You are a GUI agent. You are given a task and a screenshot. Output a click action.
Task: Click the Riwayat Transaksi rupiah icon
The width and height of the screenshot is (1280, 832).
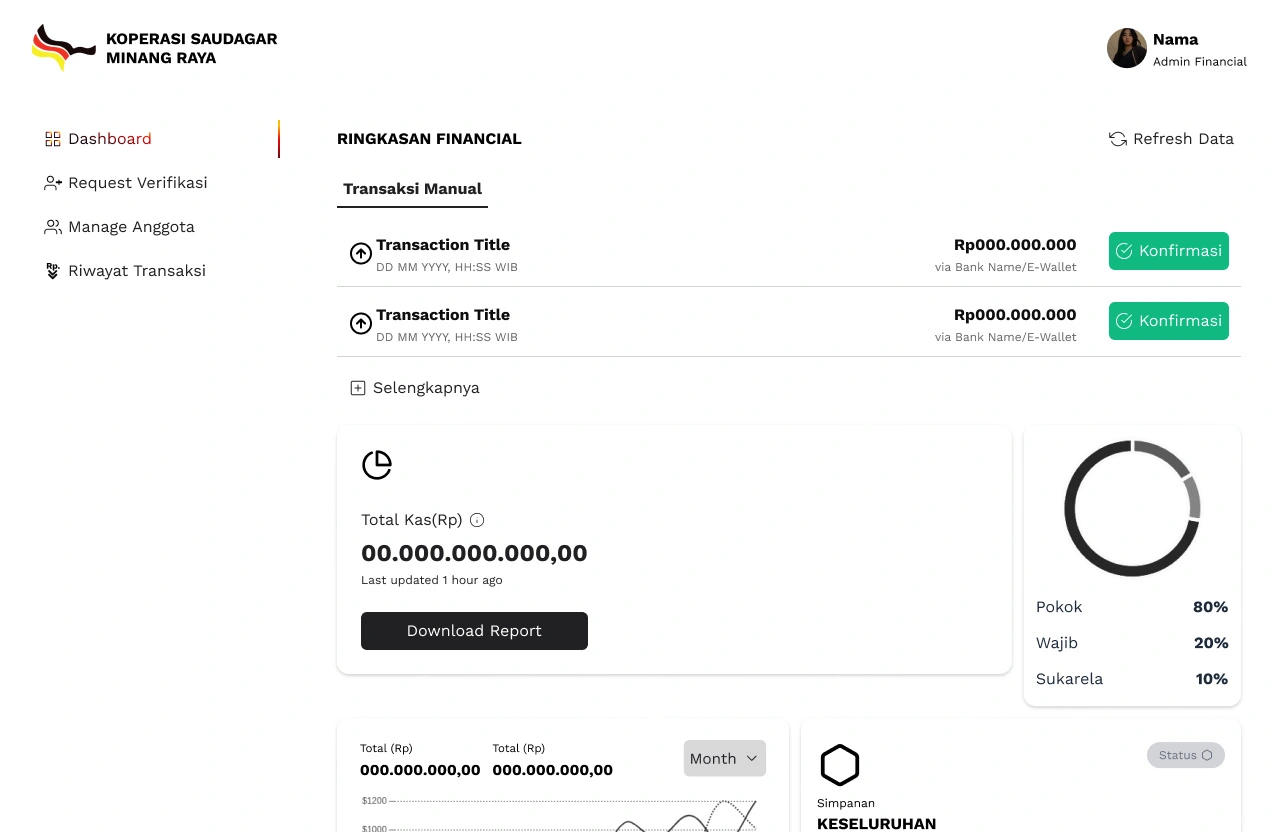[x=53, y=271]
